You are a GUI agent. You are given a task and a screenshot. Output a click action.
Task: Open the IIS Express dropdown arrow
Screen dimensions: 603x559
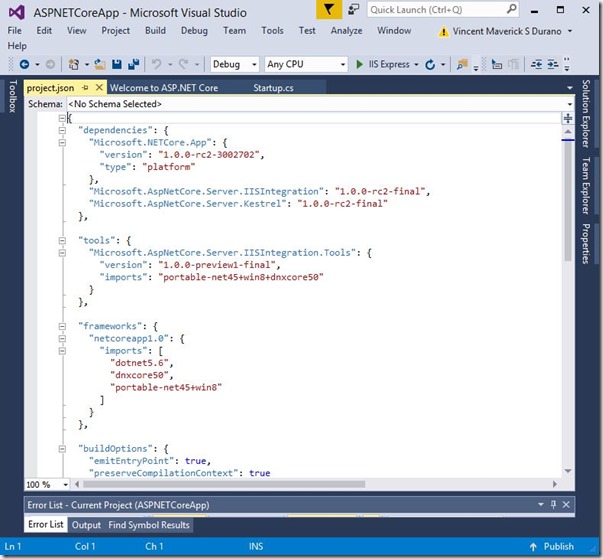click(416, 65)
